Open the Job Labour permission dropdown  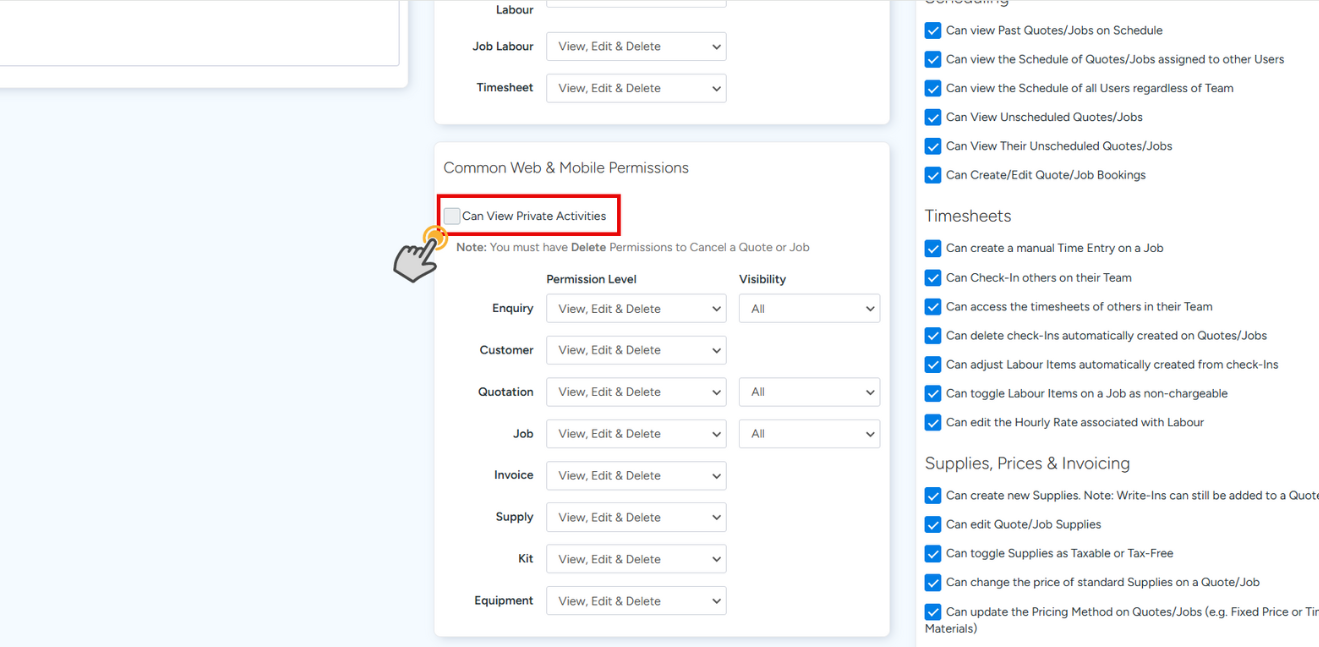click(636, 46)
